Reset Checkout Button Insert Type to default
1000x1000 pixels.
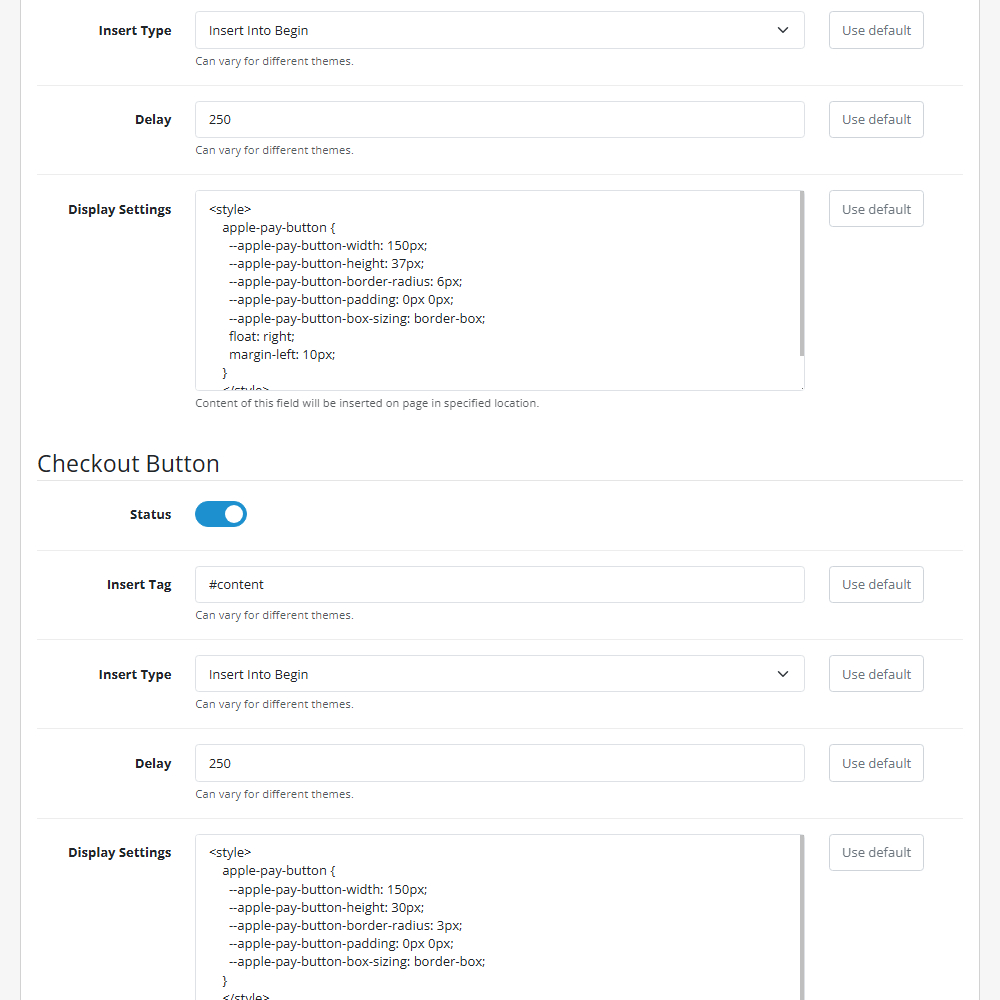click(x=876, y=674)
